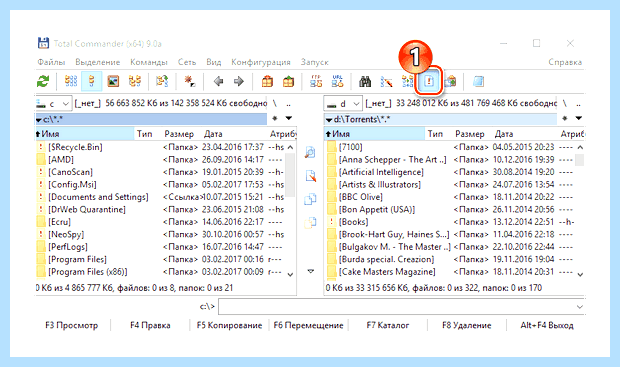This screenshot has height=367, width=620.
Task: Click the toolbar icon right of show-hidden-files
Action: [x=450, y=81]
